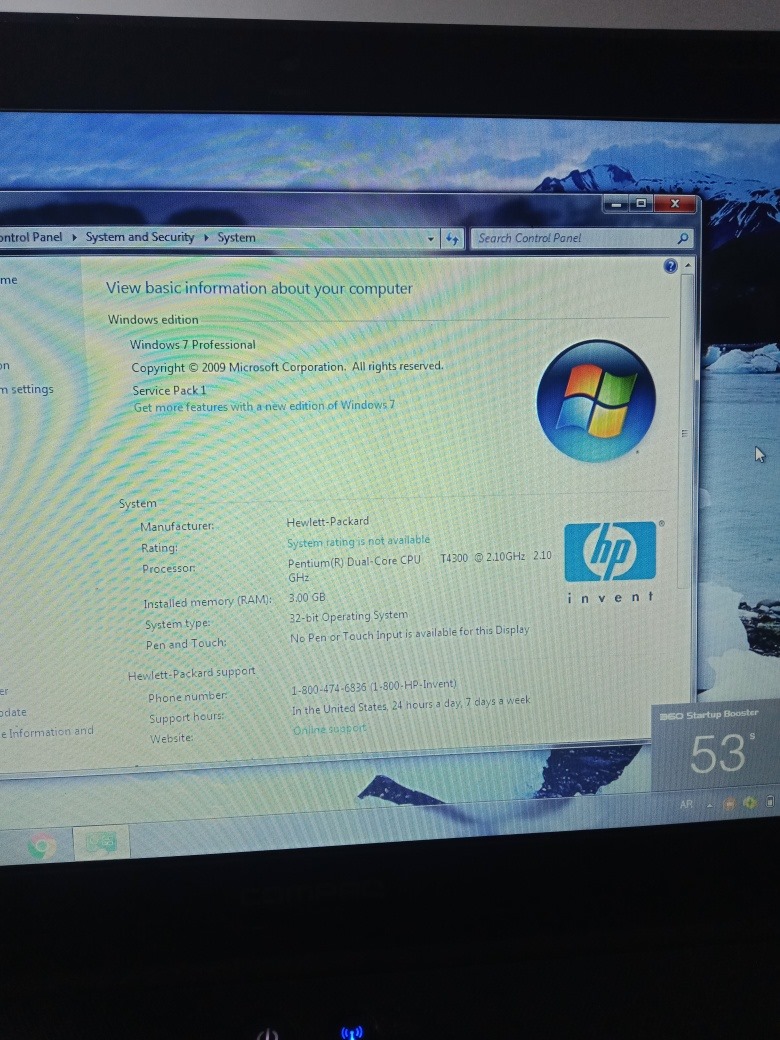Click the Copyright 2009 Microsoft Corporation line
Screen dimensions: 780x1040
click(x=287, y=367)
